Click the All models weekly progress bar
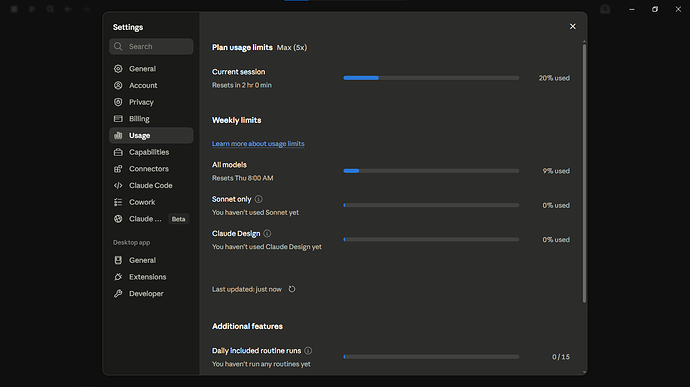The width and height of the screenshot is (690, 387). 431,171
